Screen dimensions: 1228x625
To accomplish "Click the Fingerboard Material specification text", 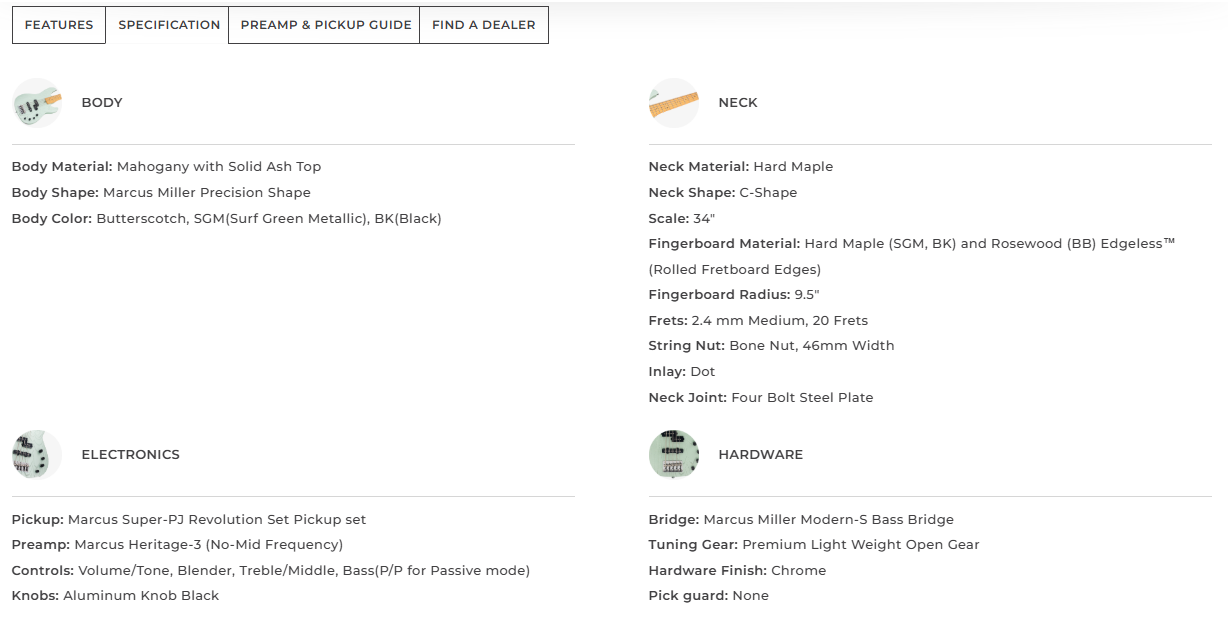I will pos(912,256).
